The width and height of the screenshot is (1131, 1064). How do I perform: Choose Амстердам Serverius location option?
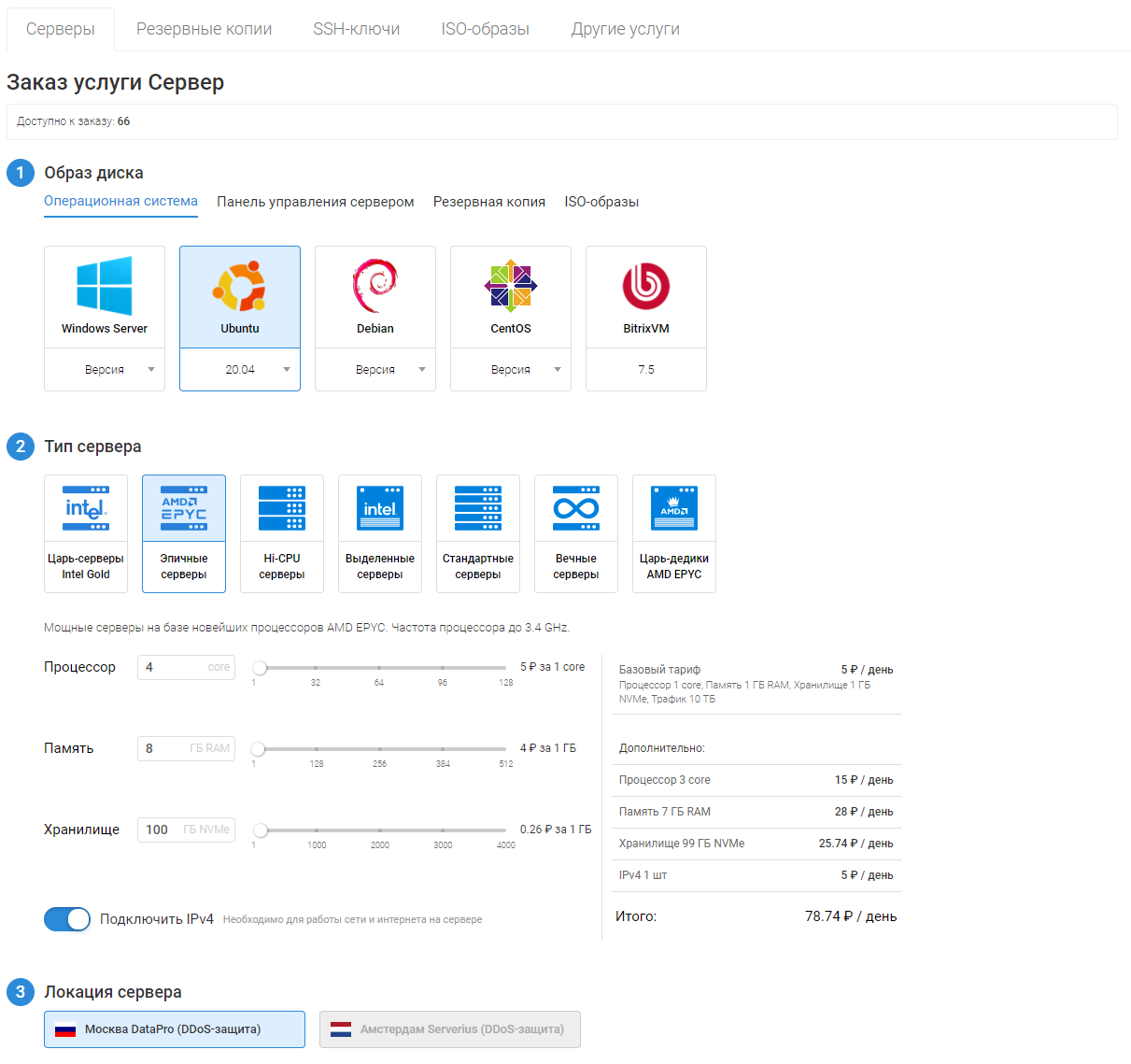450,1029
